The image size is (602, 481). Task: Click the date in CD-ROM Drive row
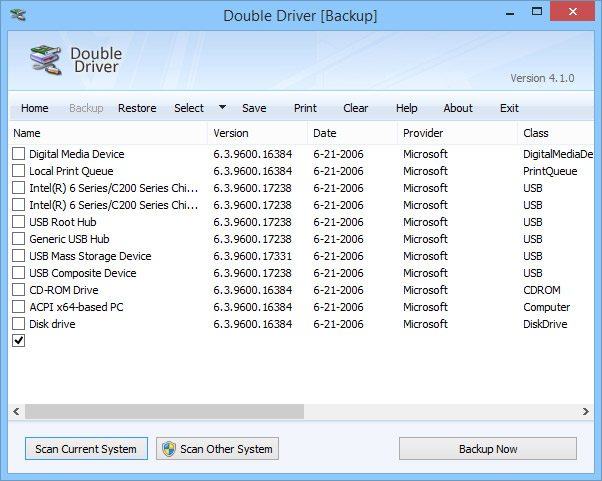coord(338,290)
